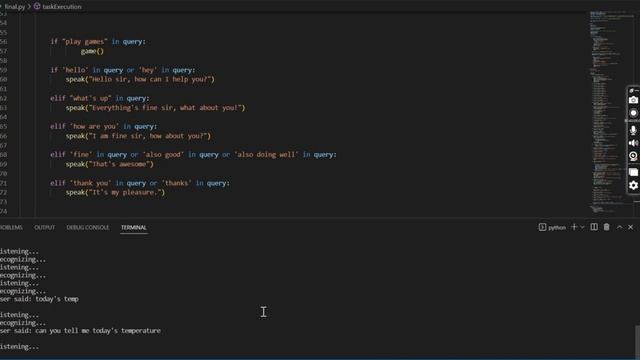Click the "It's my pleasure." speak line
The width and height of the screenshot is (640, 360).
click(116, 192)
